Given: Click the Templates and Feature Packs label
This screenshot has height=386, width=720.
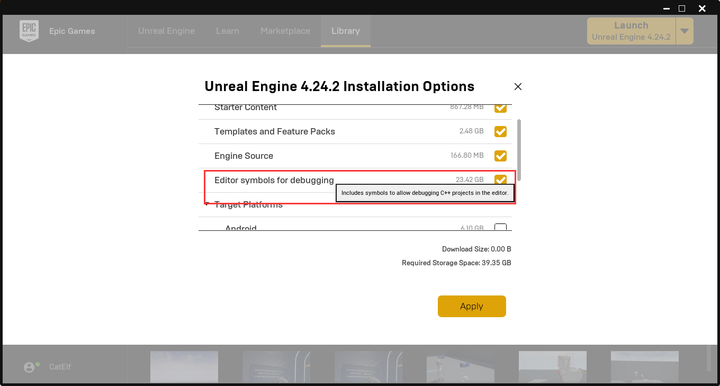Looking at the screenshot, I should click(275, 131).
